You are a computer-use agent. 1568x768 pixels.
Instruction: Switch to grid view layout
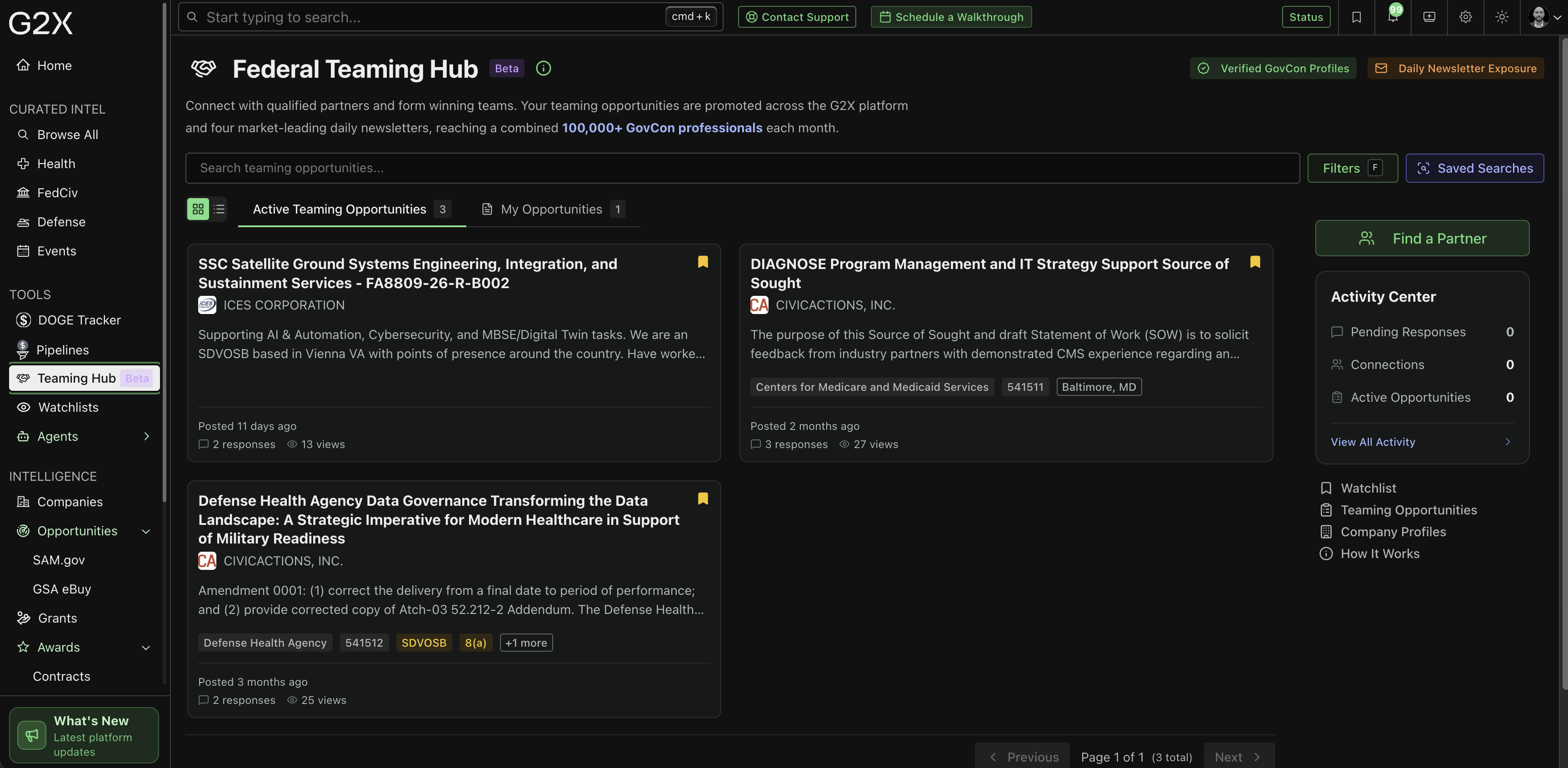(198, 209)
